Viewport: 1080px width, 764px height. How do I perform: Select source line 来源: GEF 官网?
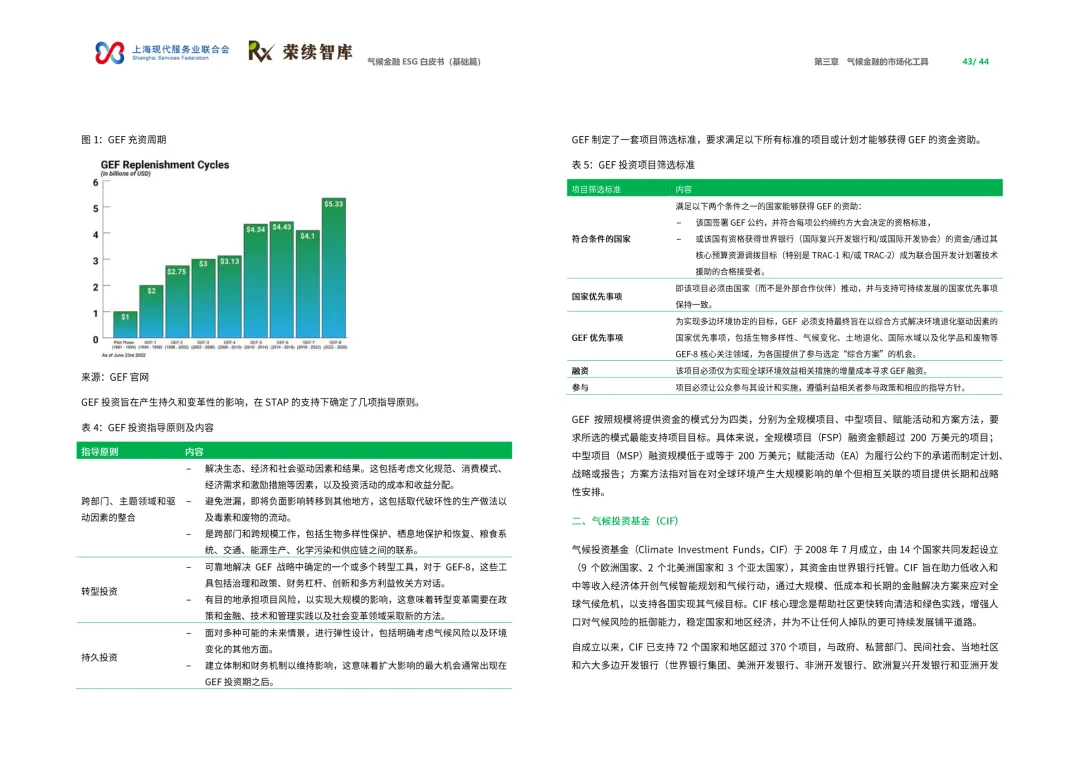coord(115,377)
